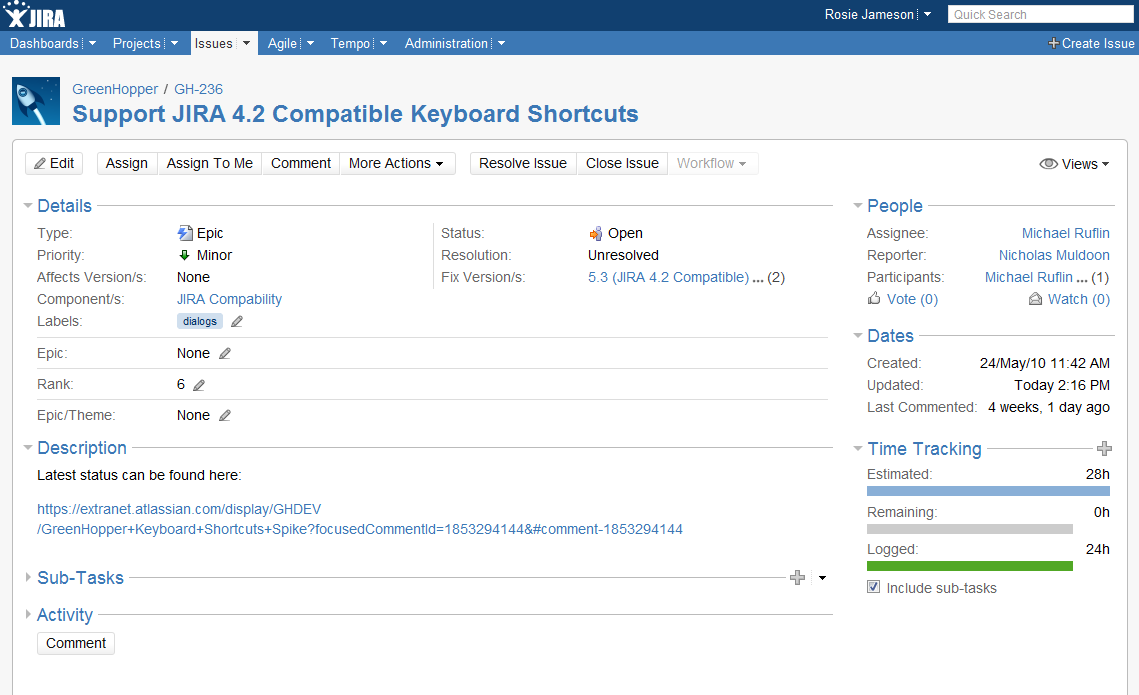Open assignee Michael Ruflin's profile link
This screenshot has height=695, width=1139.
(1066, 233)
